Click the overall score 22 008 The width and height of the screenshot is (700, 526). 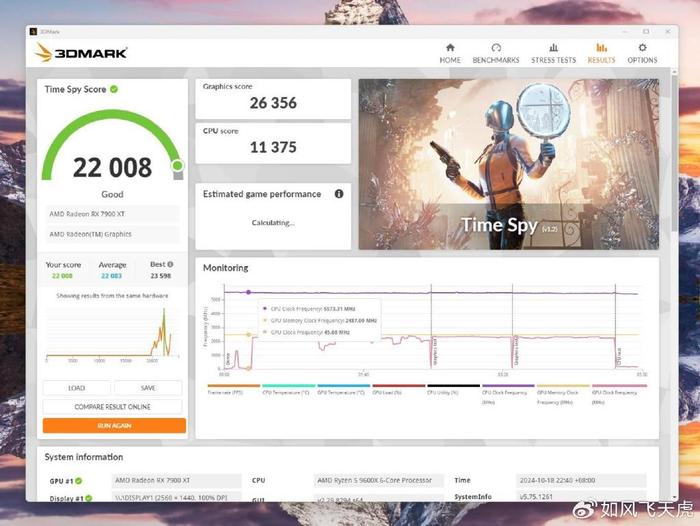[x=112, y=167]
